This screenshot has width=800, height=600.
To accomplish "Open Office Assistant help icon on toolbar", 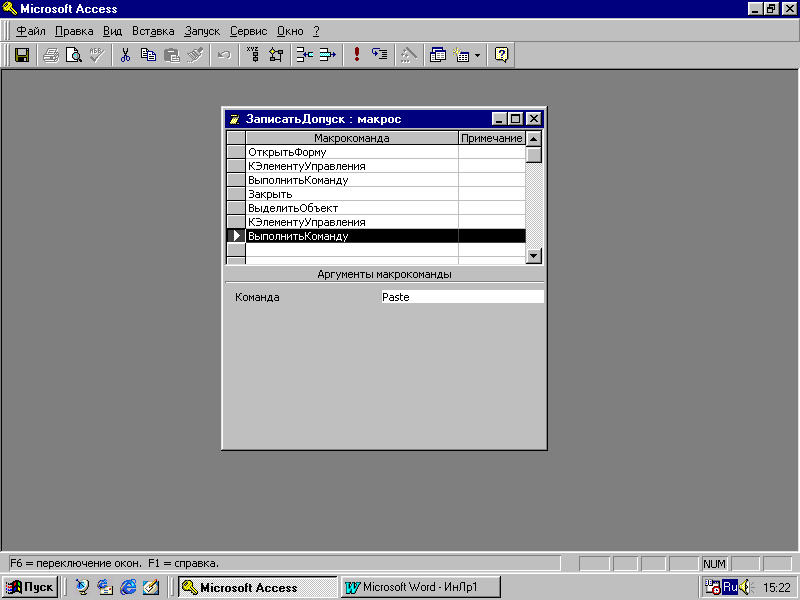I will tap(501, 55).
